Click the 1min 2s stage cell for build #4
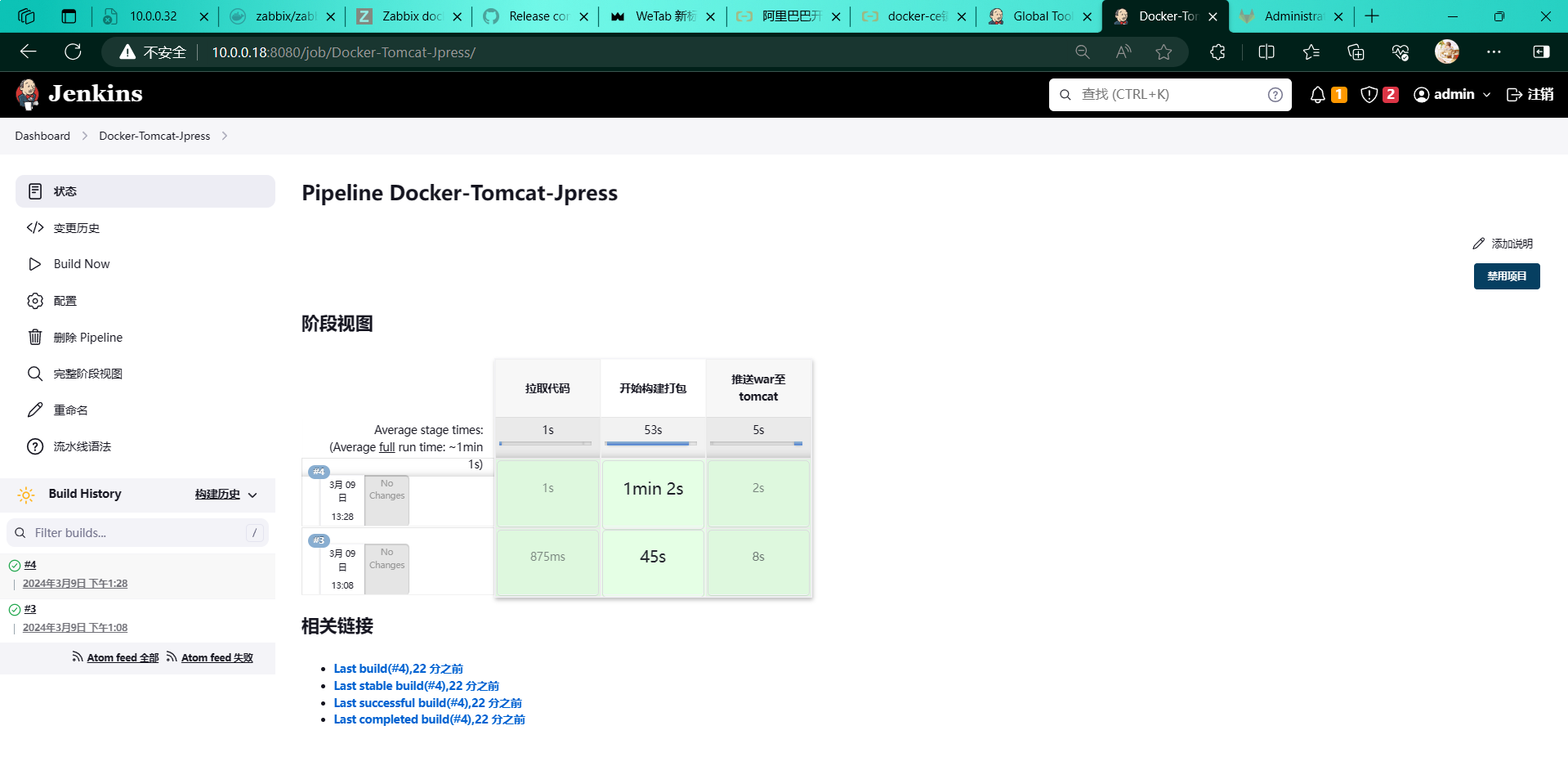Screen dimensions: 1568x784 point(653,494)
